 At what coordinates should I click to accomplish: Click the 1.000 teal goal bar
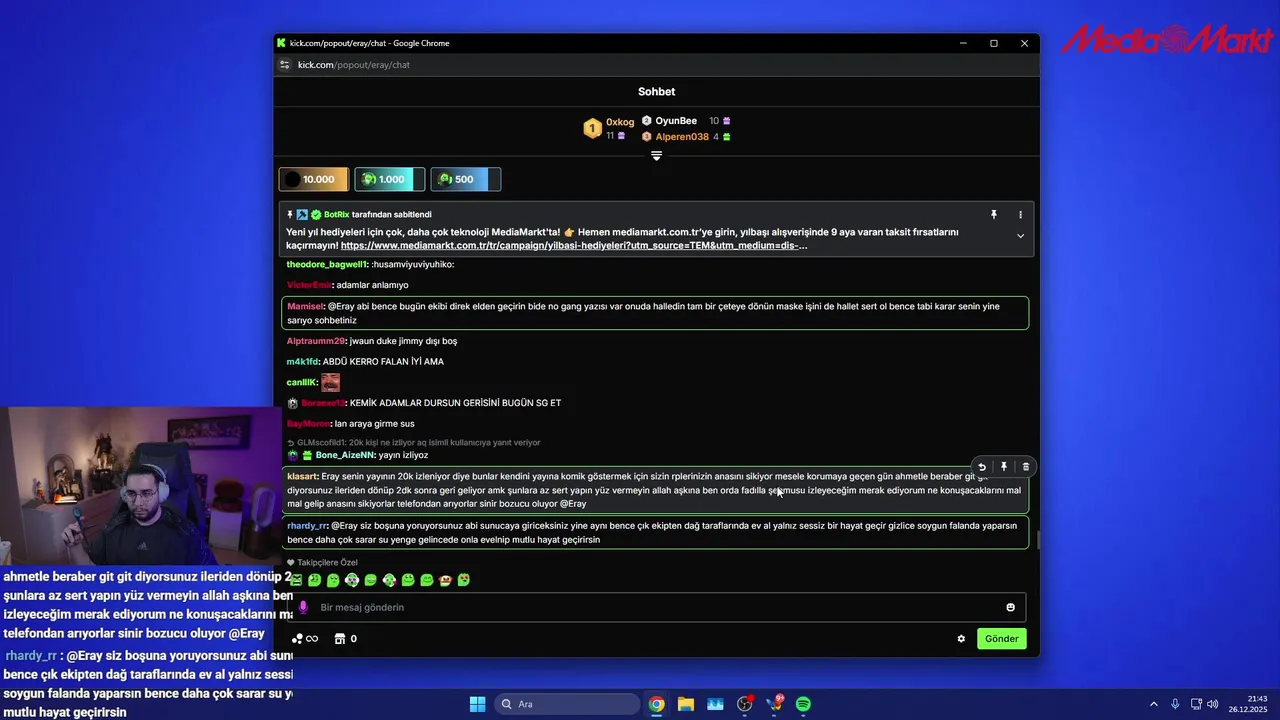tap(390, 179)
